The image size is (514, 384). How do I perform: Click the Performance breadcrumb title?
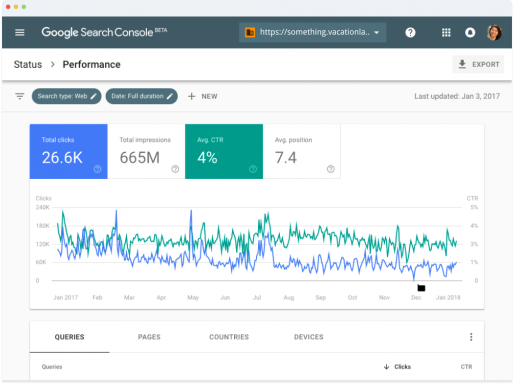coord(92,64)
